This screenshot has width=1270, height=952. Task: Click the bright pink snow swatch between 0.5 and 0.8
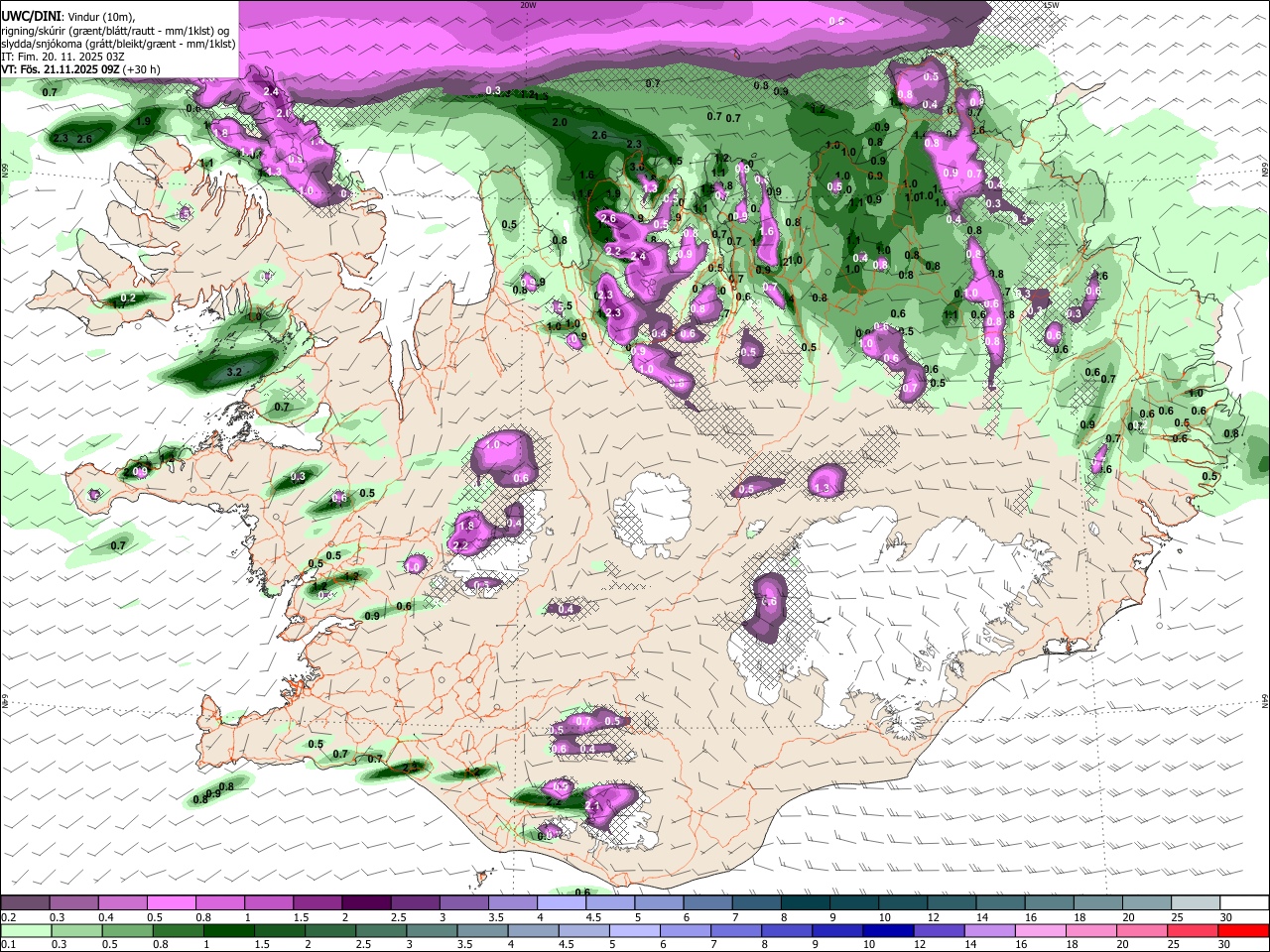tap(172, 902)
